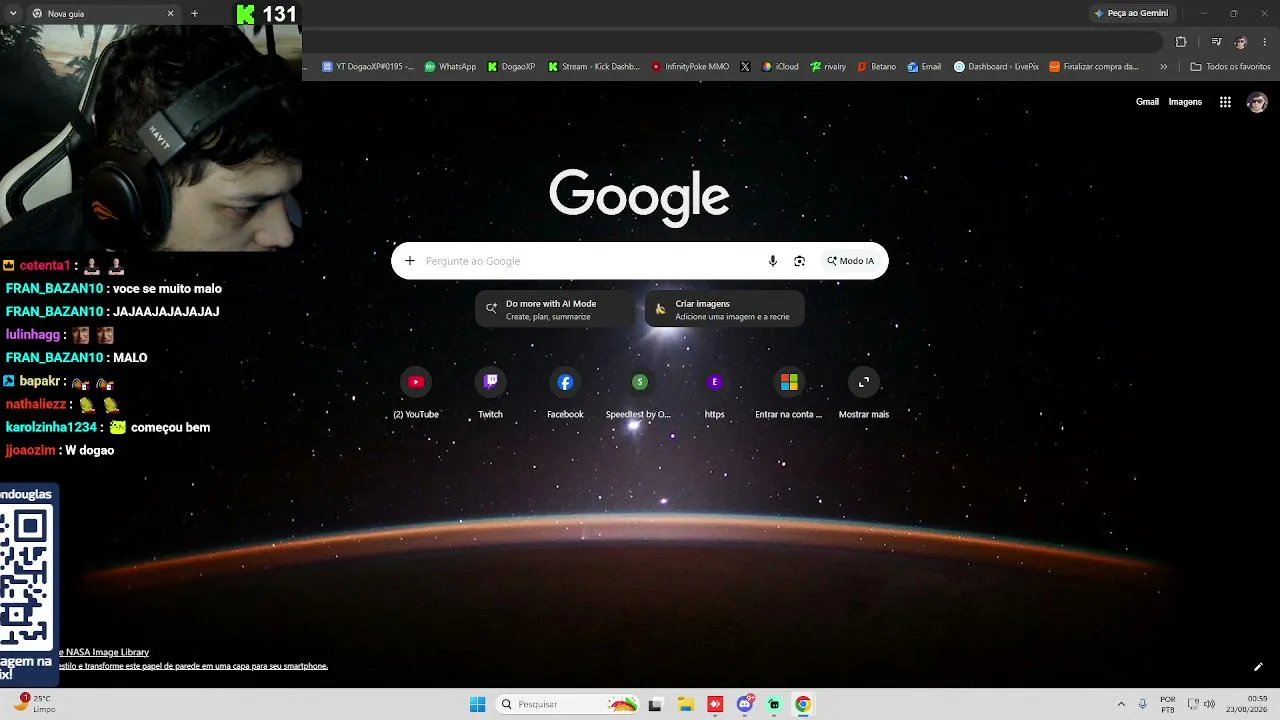
Task: Click the customize page pencil icon
Action: [1258, 667]
